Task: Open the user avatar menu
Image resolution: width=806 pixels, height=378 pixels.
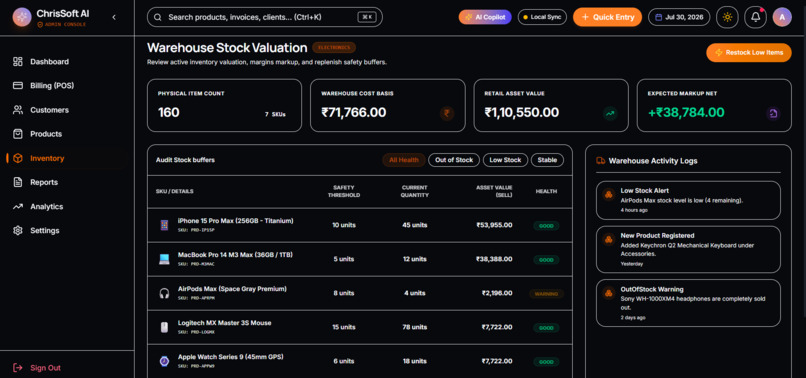Action: coord(782,17)
